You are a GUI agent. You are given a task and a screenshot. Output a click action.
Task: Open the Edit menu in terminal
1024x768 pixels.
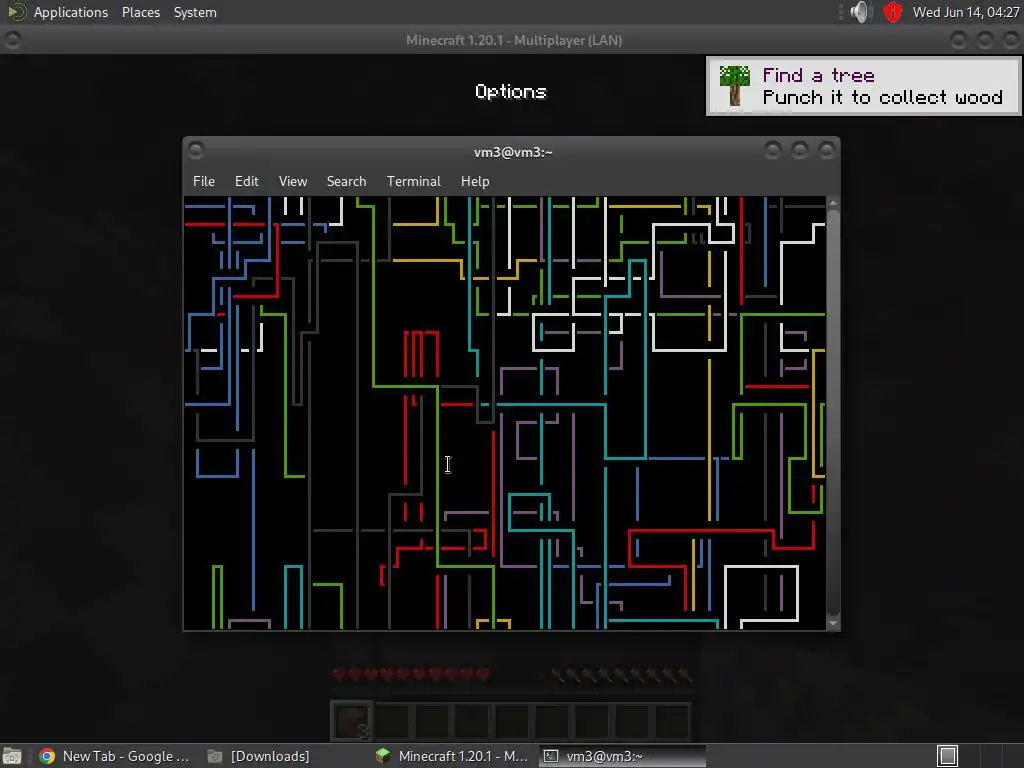tap(247, 182)
